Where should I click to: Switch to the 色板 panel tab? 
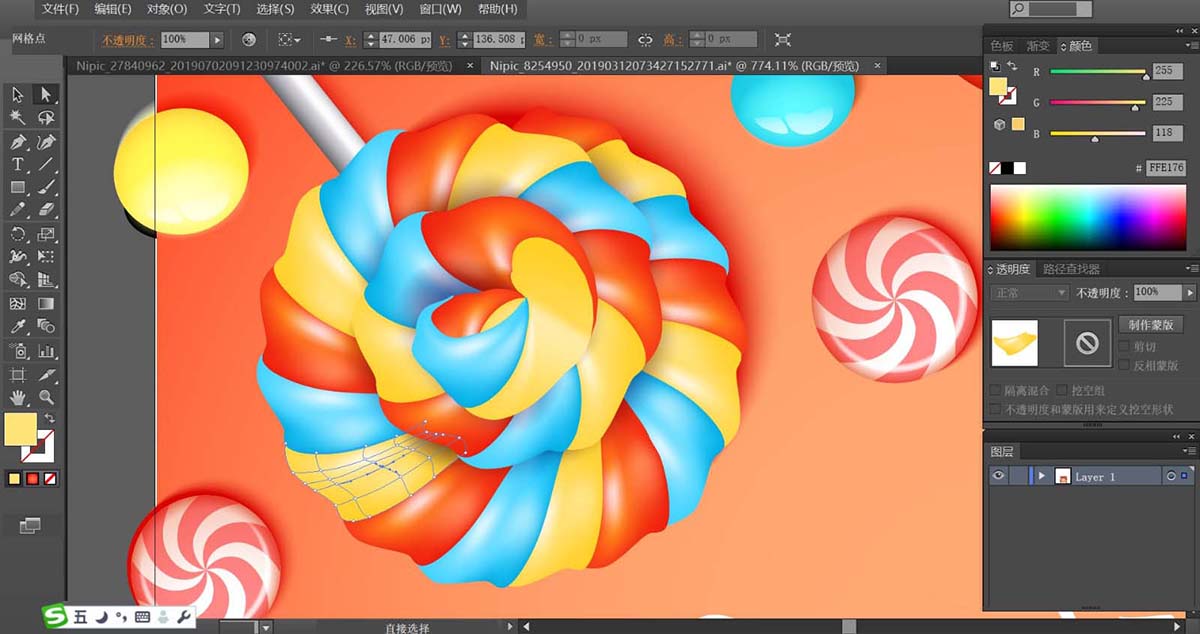click(x=1002, y=46)
